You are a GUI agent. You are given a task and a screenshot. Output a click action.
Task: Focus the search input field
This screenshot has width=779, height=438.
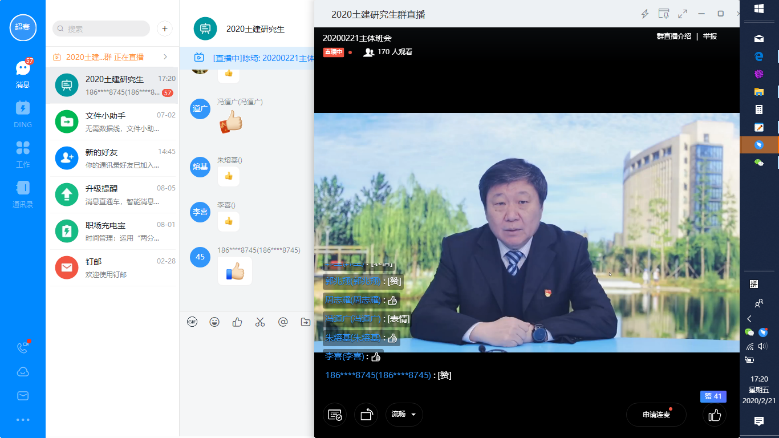click(101, 28)
